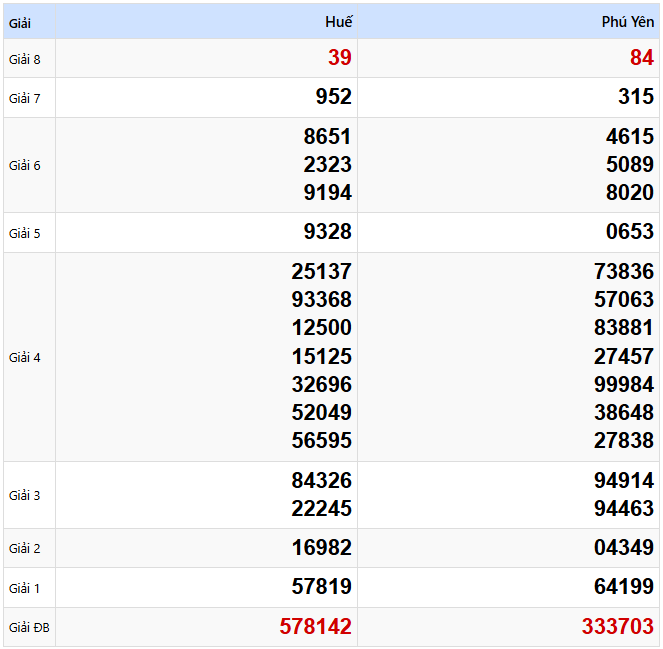Click Huế Giải 6 number 8651
663x649 pixels.
327,137
